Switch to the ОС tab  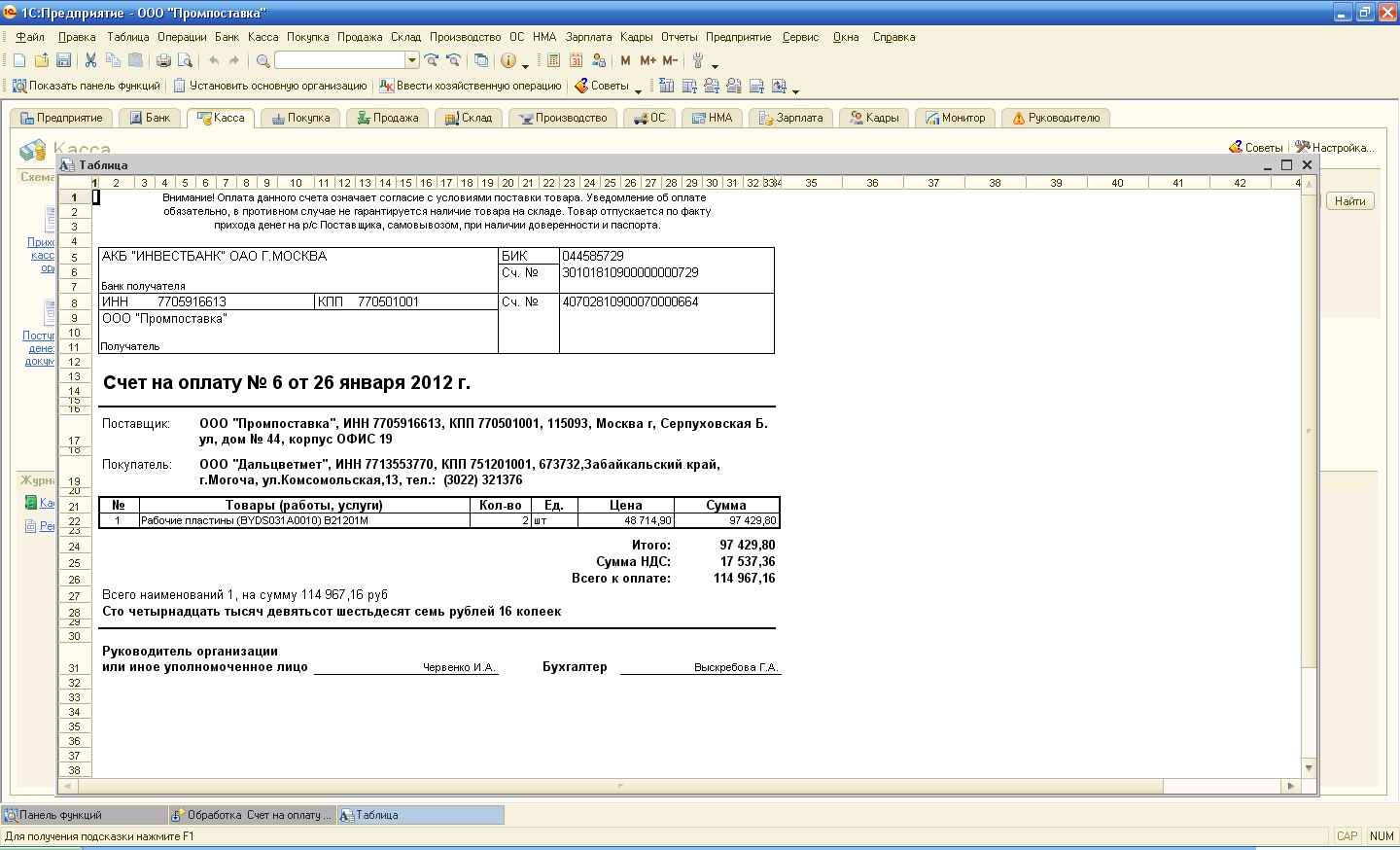[648, 118]
